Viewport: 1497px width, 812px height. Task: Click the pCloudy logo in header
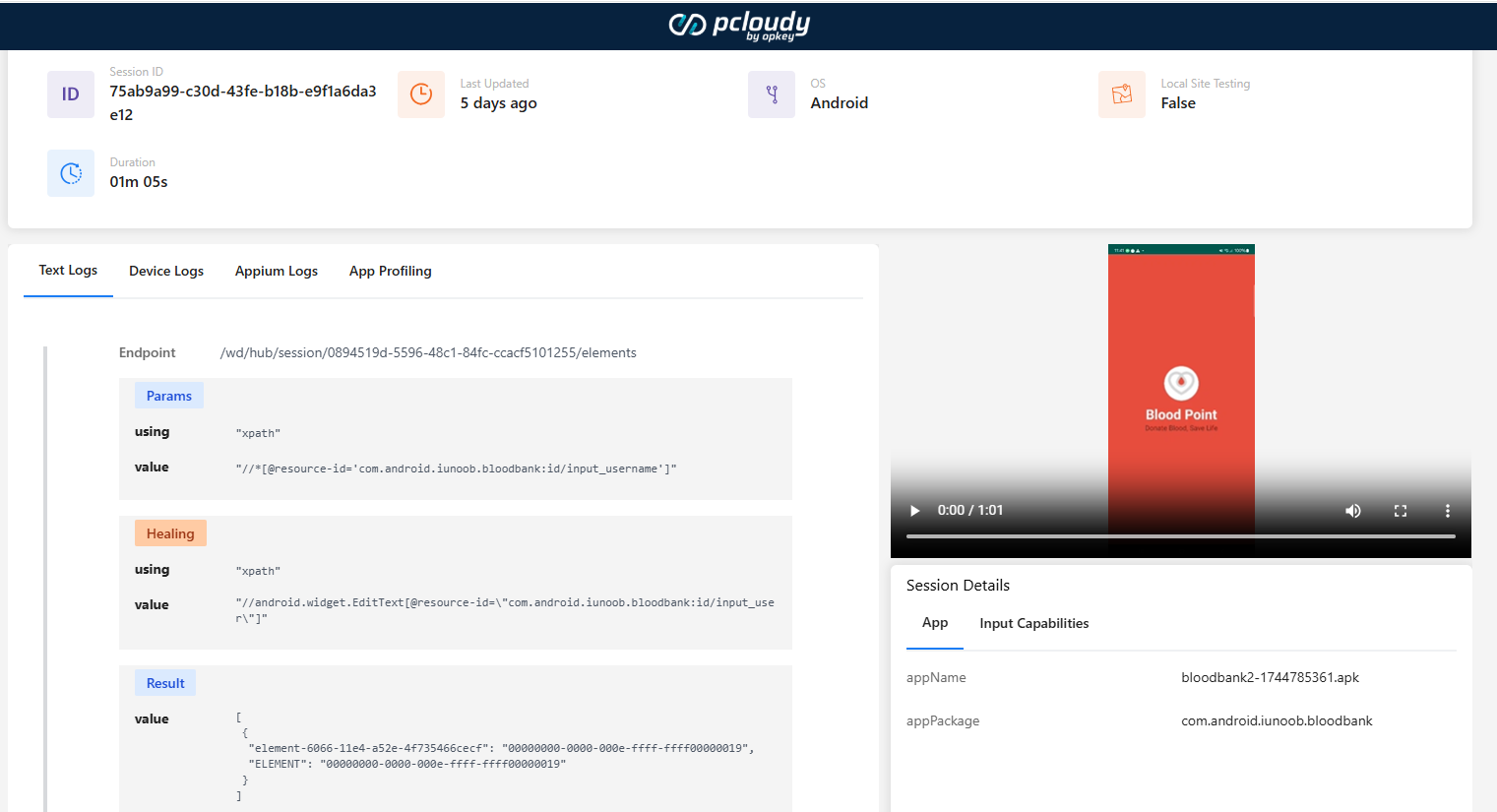point(739,26)
